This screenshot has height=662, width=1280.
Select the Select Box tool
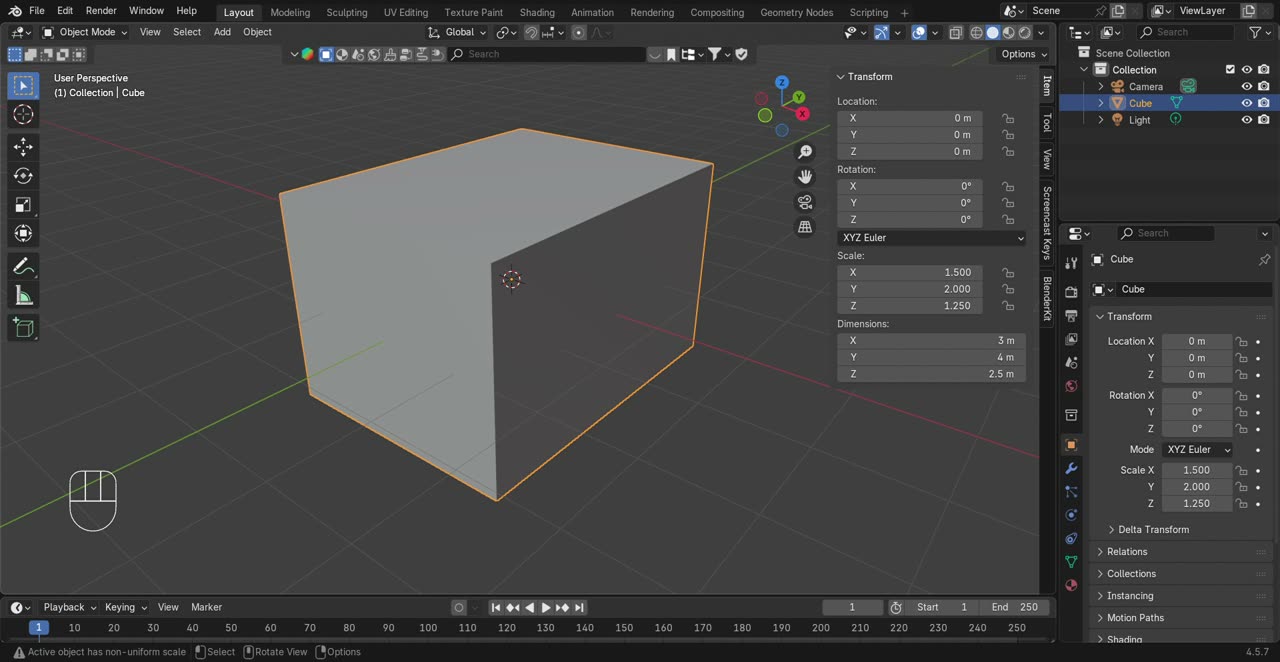pos(23,86)
